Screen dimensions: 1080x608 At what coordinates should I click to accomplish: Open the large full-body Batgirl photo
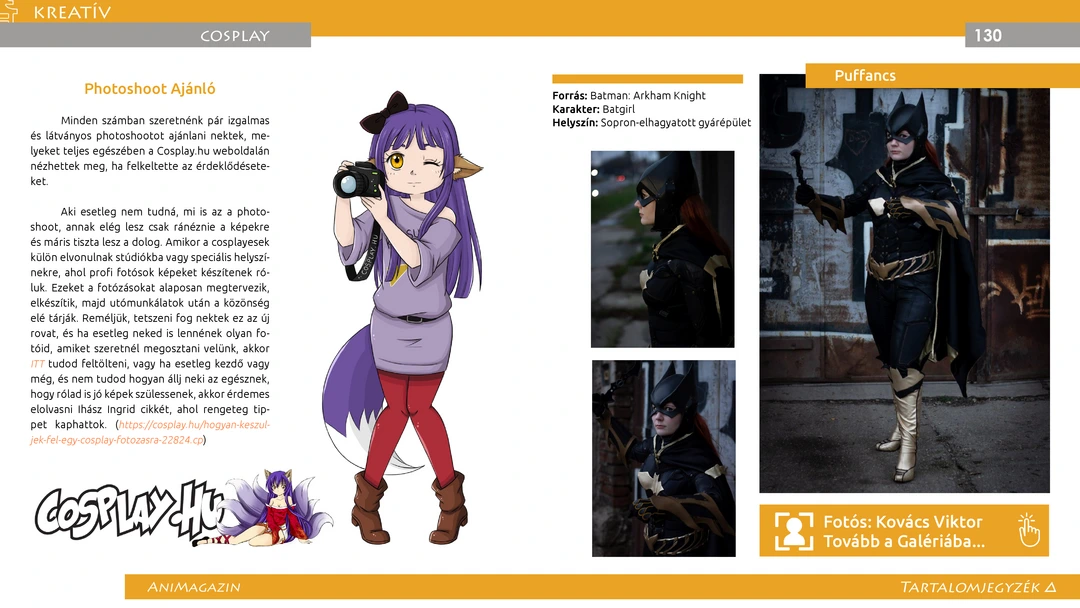pyautogui.click(x=904, y=290)
